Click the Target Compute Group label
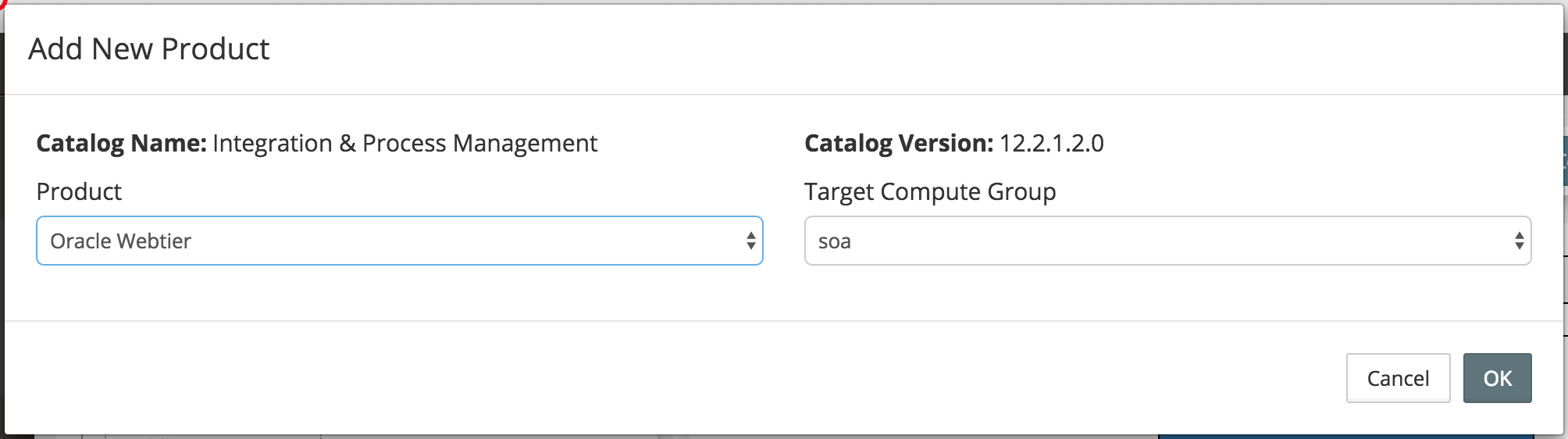The image size is (1568, 439). coord(930,191)
